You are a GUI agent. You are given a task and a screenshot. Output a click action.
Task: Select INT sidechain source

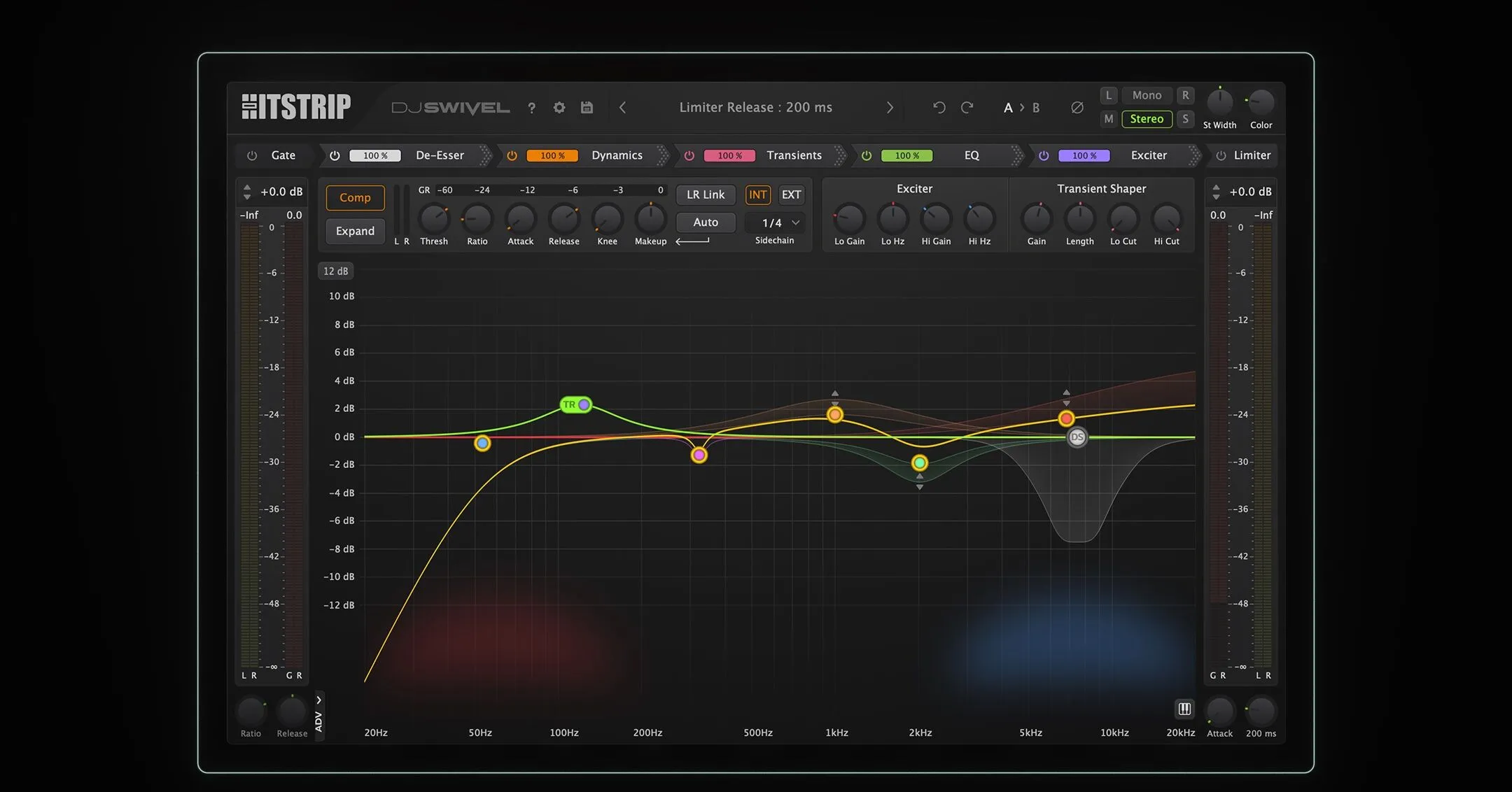pyautogui.click(x=757, y=195)
